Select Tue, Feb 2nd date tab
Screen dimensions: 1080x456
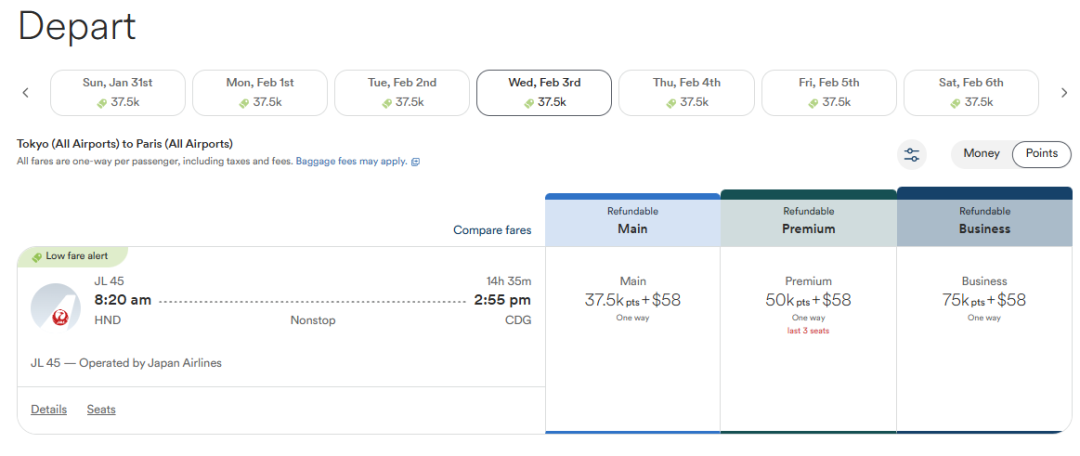pyautogui.click(x=402, y=92)
